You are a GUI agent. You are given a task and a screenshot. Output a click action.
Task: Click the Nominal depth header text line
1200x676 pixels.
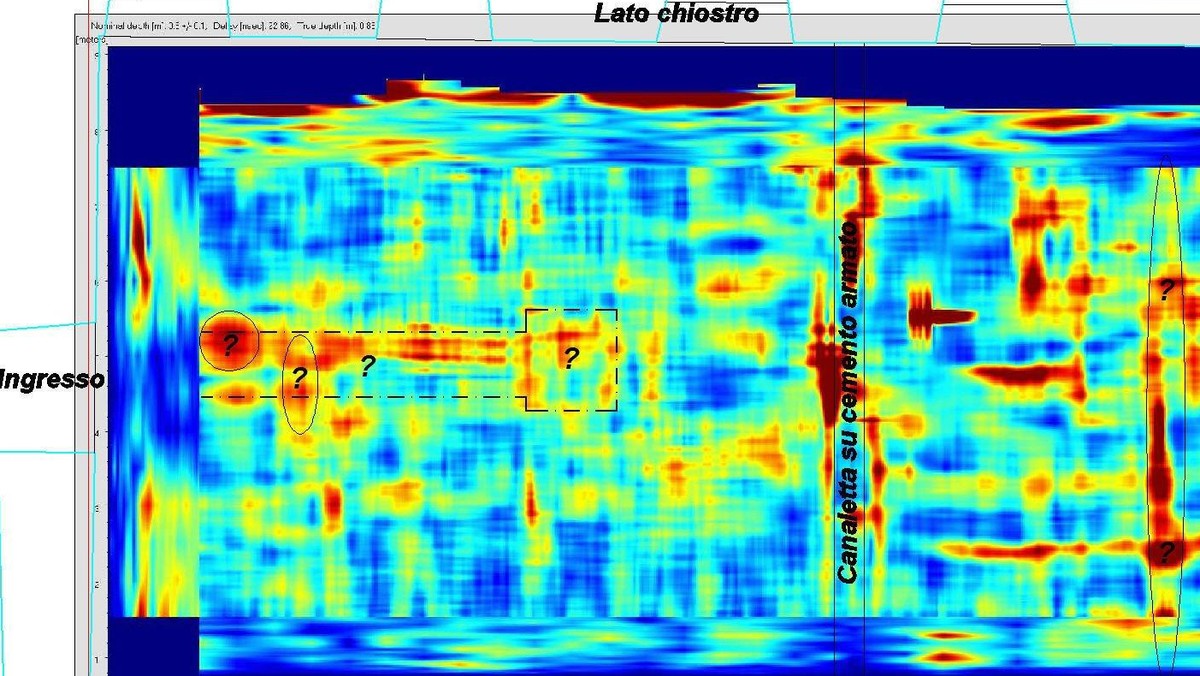(x=235, y=24)
